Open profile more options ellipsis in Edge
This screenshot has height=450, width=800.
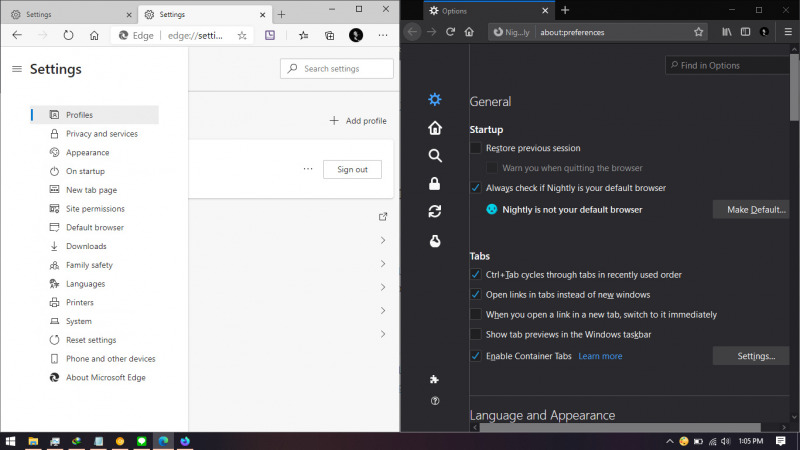pyautogui.click(x=308, y=169)
